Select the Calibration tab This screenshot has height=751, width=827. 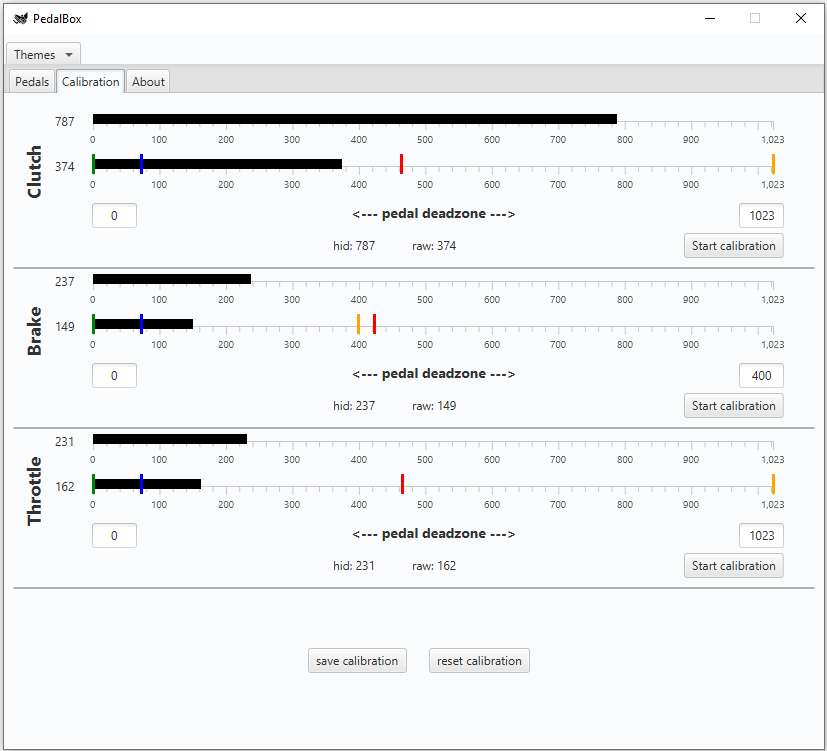click(x=91, y=82)
